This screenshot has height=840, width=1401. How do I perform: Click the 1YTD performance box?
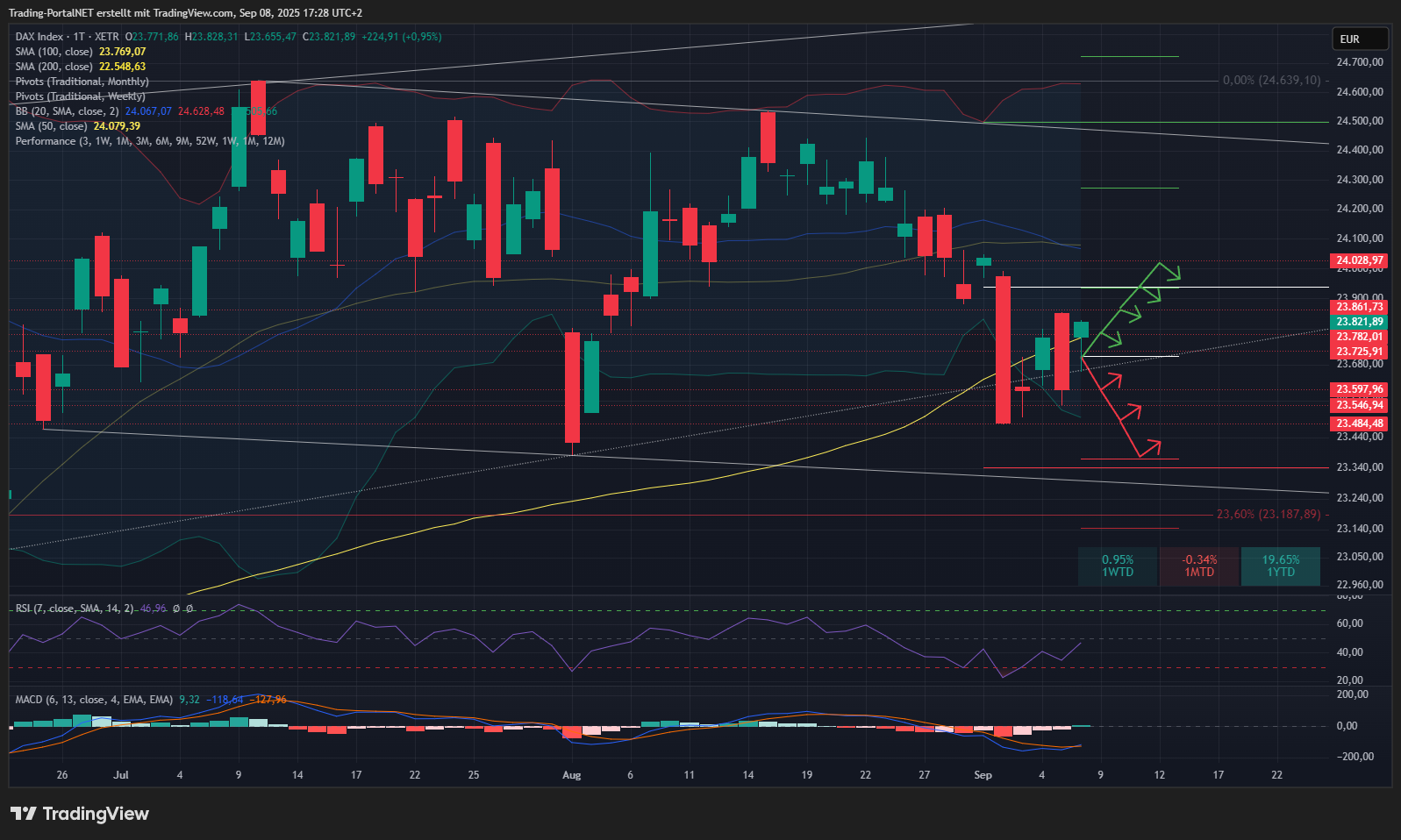(x=1281, y=566)
